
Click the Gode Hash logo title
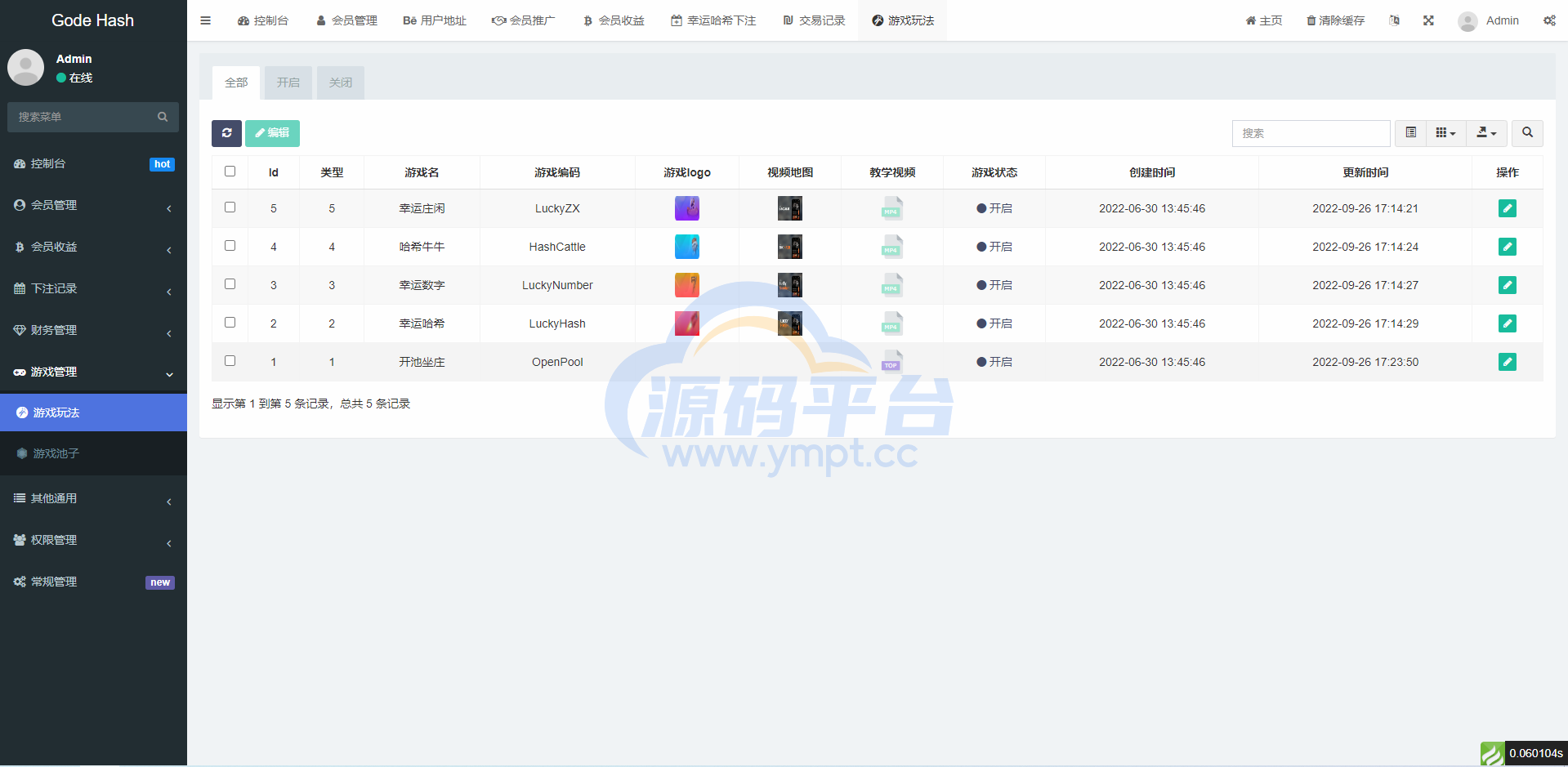[x=92, y=20]
